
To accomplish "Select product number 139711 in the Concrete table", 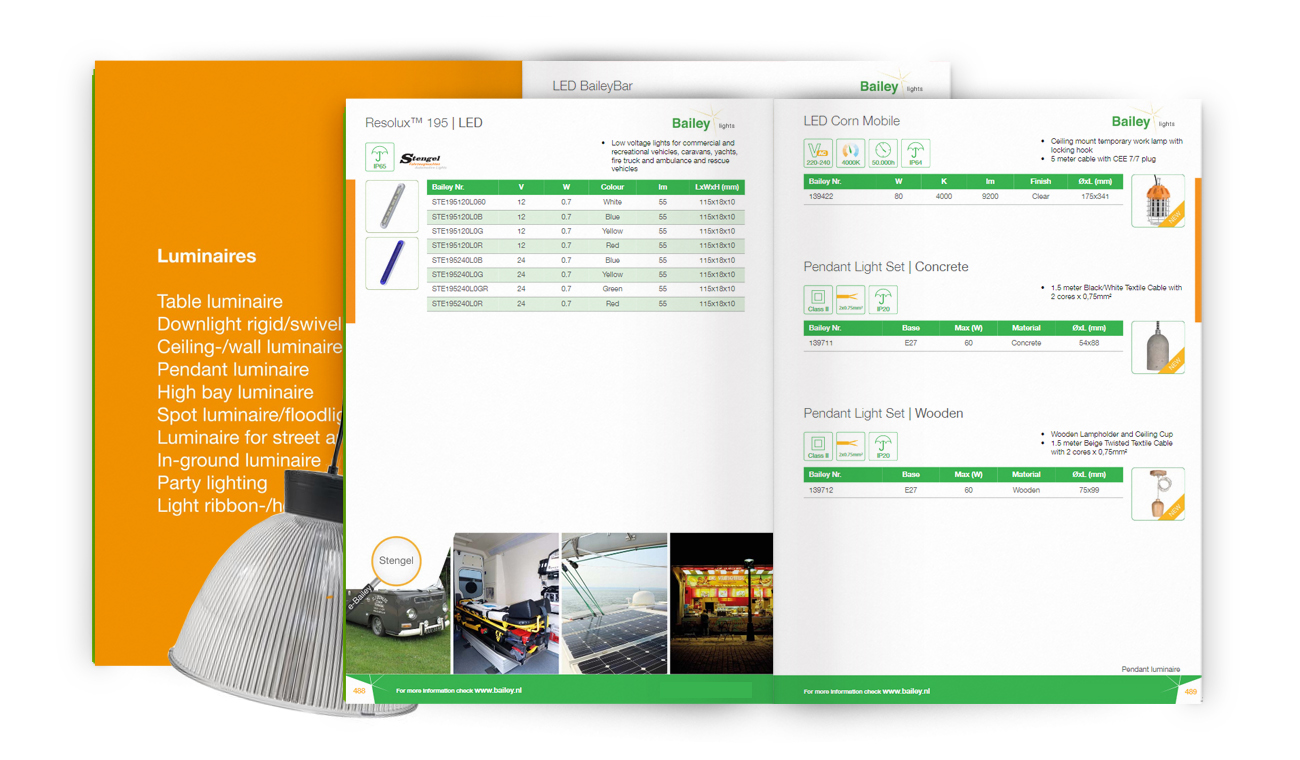I will (820, 343).
